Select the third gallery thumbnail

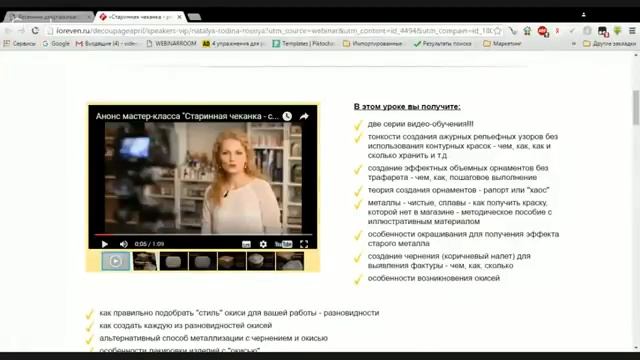[x=173, y=261]
